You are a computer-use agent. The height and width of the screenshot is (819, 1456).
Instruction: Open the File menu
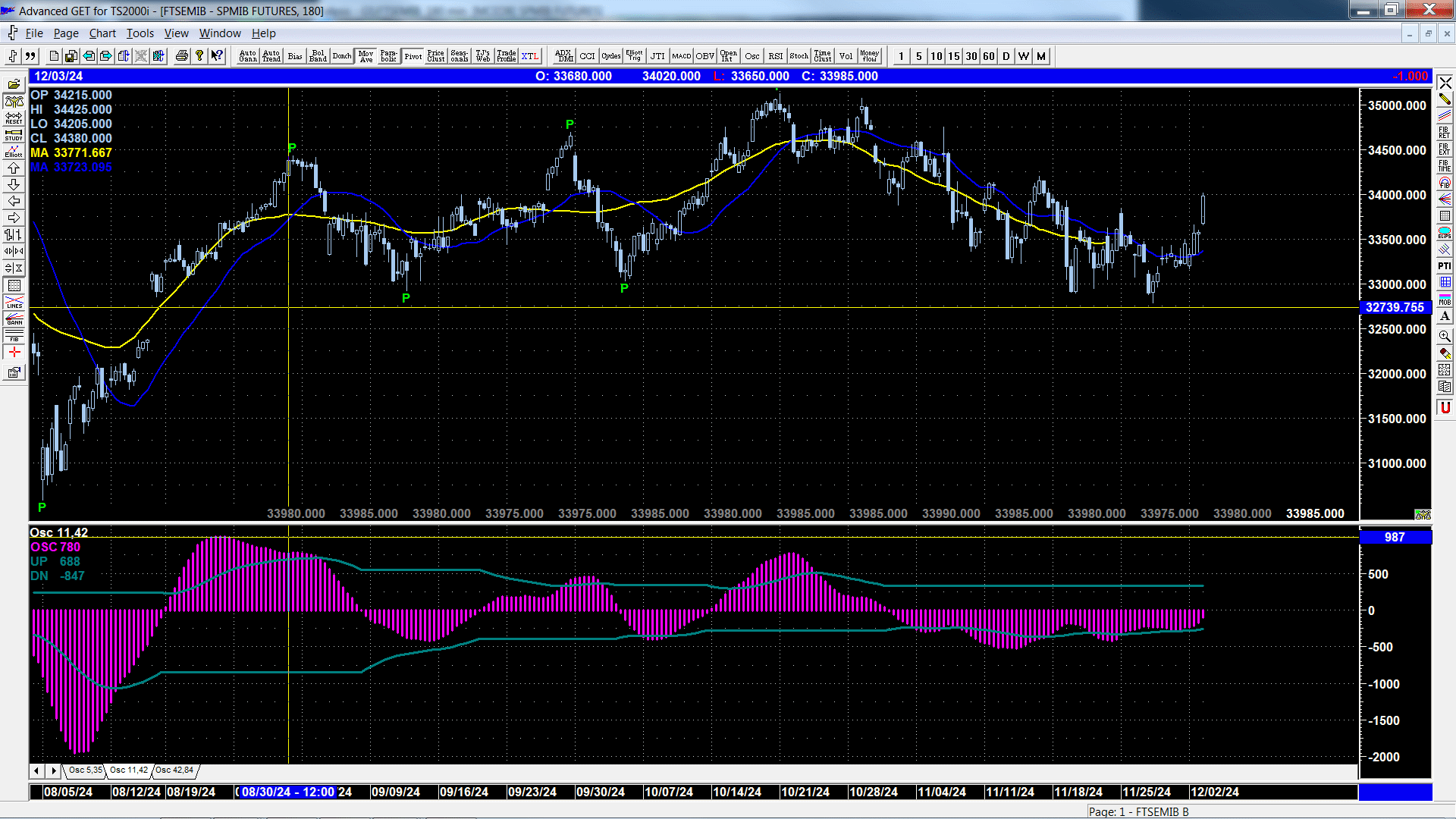pyautogui.click(x=34, y=33)
